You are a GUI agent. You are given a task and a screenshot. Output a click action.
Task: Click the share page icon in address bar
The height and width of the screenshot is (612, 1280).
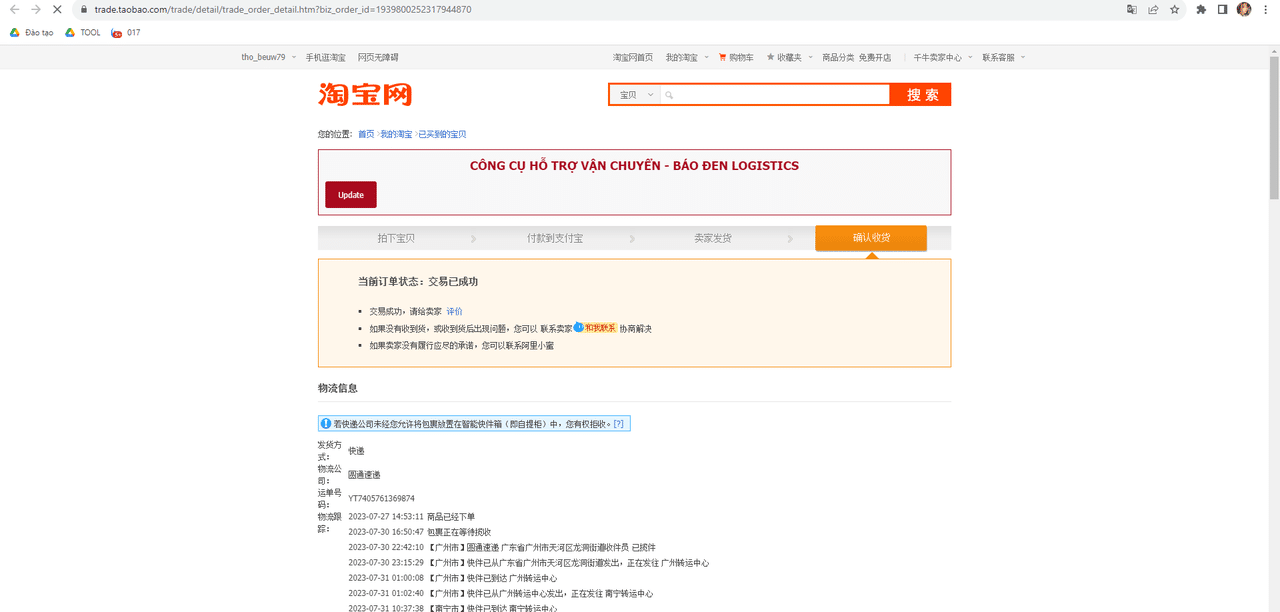pyautogui.click(x=1153, y=9)
